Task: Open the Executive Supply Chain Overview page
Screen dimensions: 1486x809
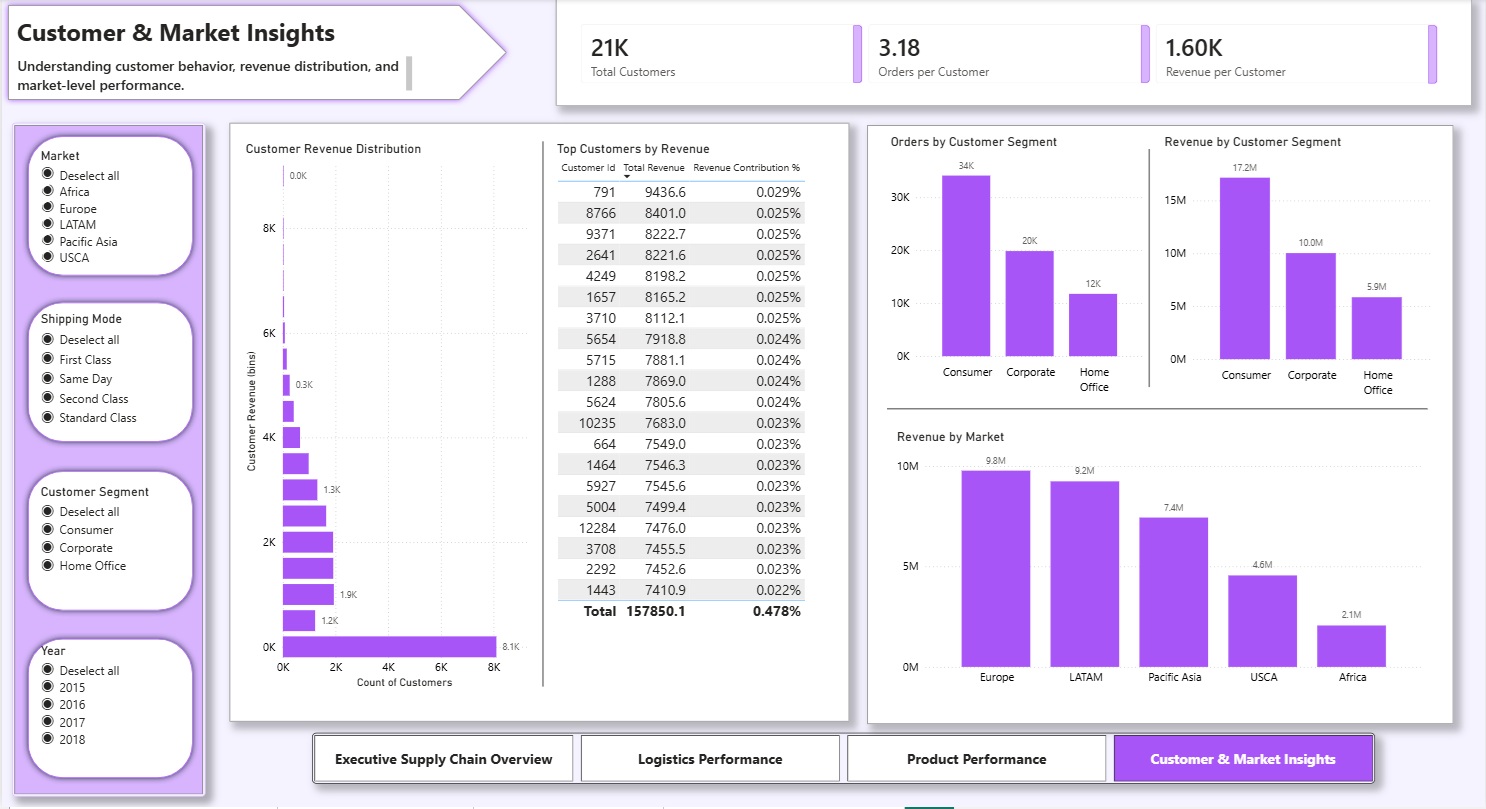Action: [443, 758]
